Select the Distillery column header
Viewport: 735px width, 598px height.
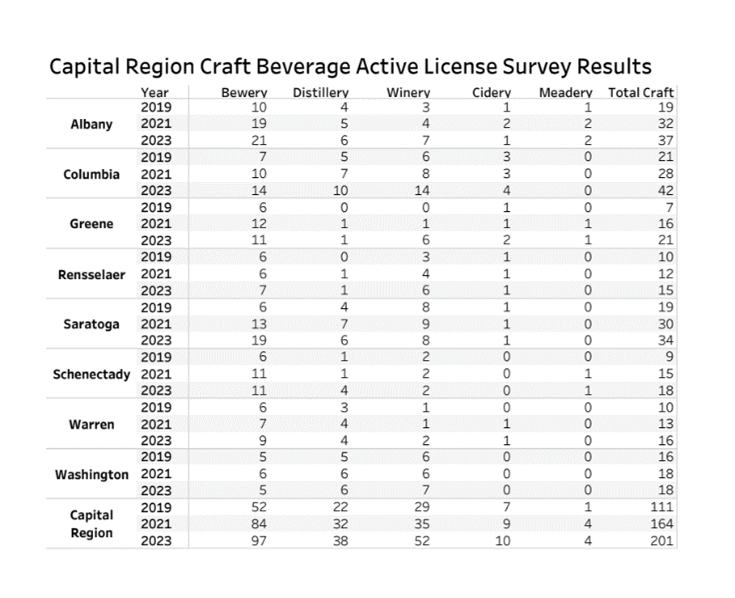point(320,94)
